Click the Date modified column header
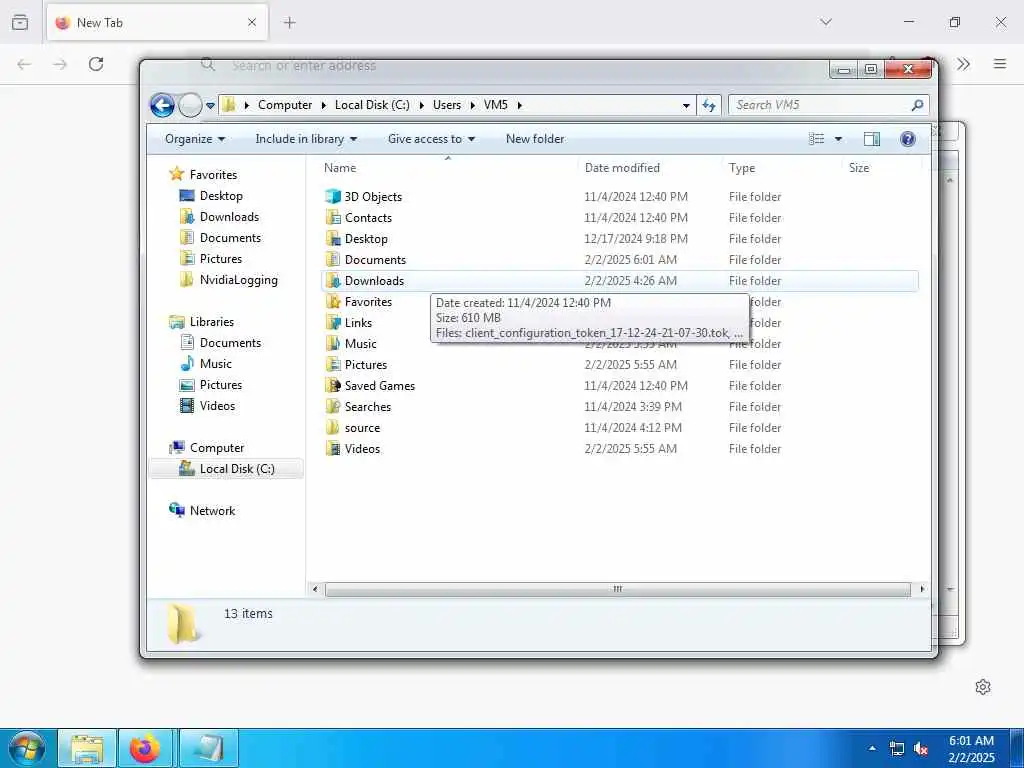 [622, 168]
